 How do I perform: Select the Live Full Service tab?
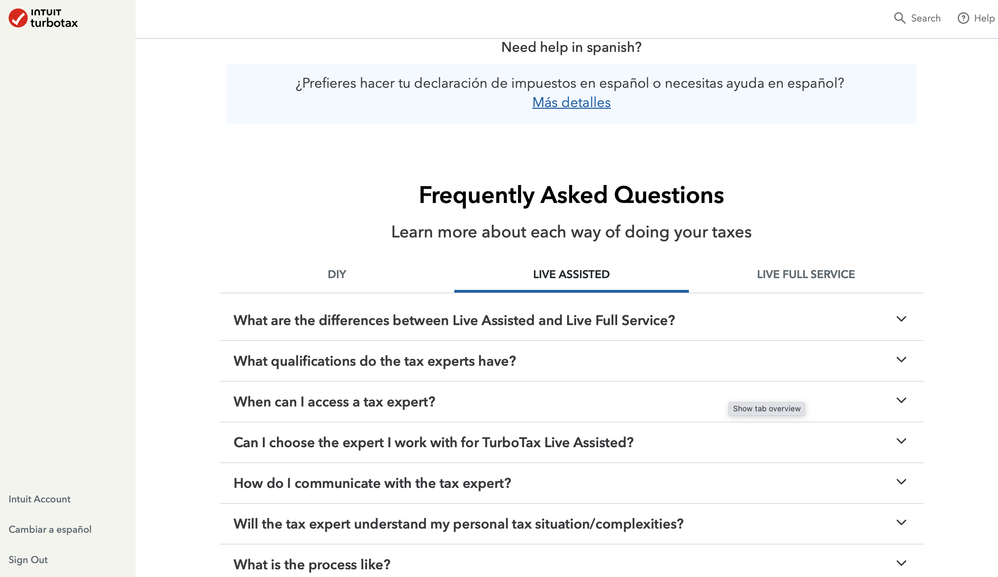click(806, 274)
